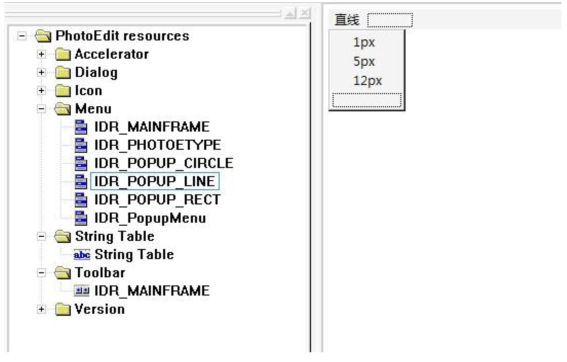Select IDR_MAINFRAME under the Toolbar folder
567x362 pixels.
point(152,291)
